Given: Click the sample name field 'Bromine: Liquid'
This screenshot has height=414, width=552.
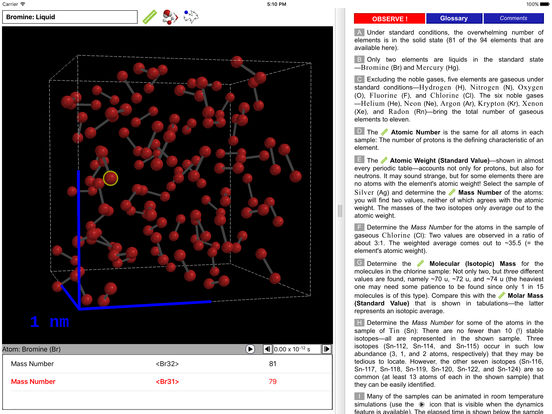Looking at the screenshot, I should click(70, 17).
